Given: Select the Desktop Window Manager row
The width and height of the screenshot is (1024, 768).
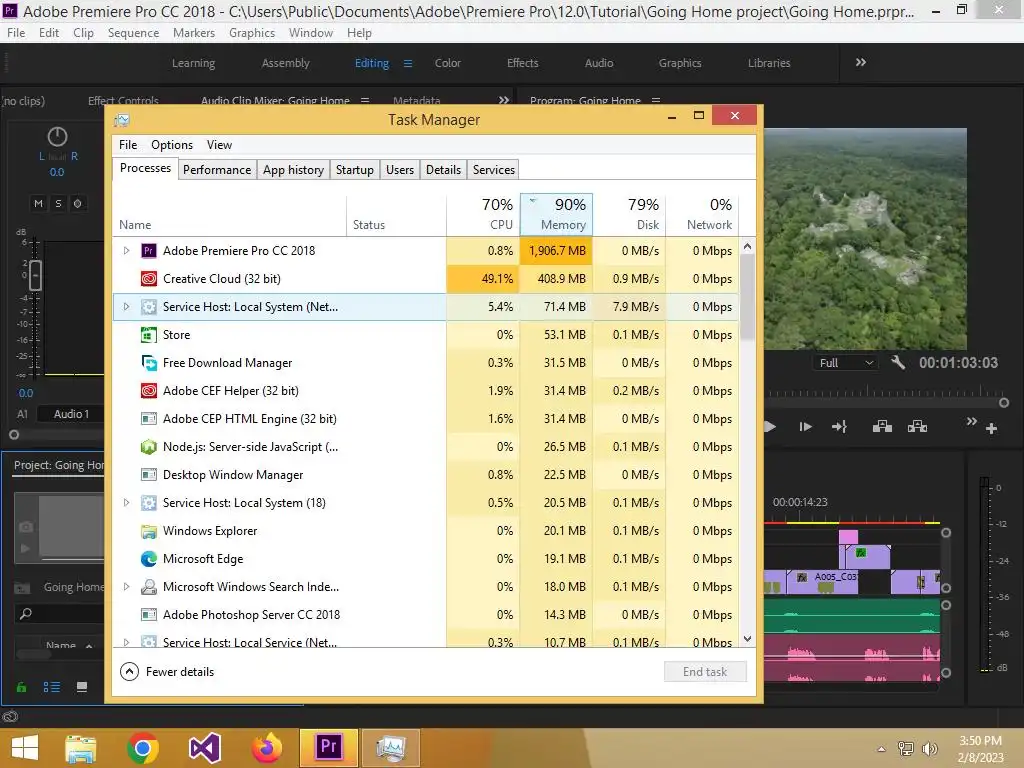Looking at the screenshot, I should (426, 475).
